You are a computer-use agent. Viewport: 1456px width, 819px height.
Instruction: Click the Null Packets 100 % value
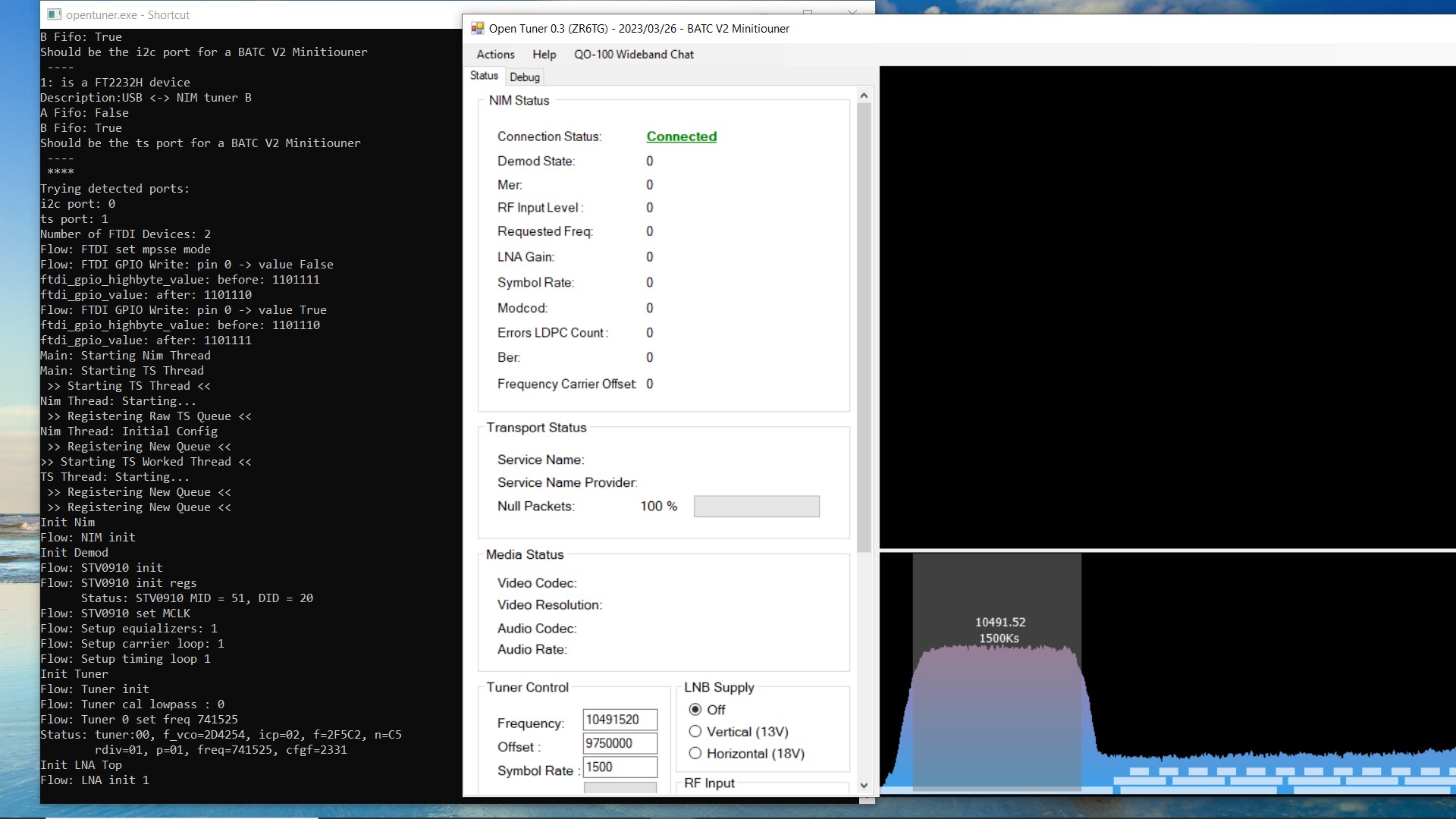[658, 507]
